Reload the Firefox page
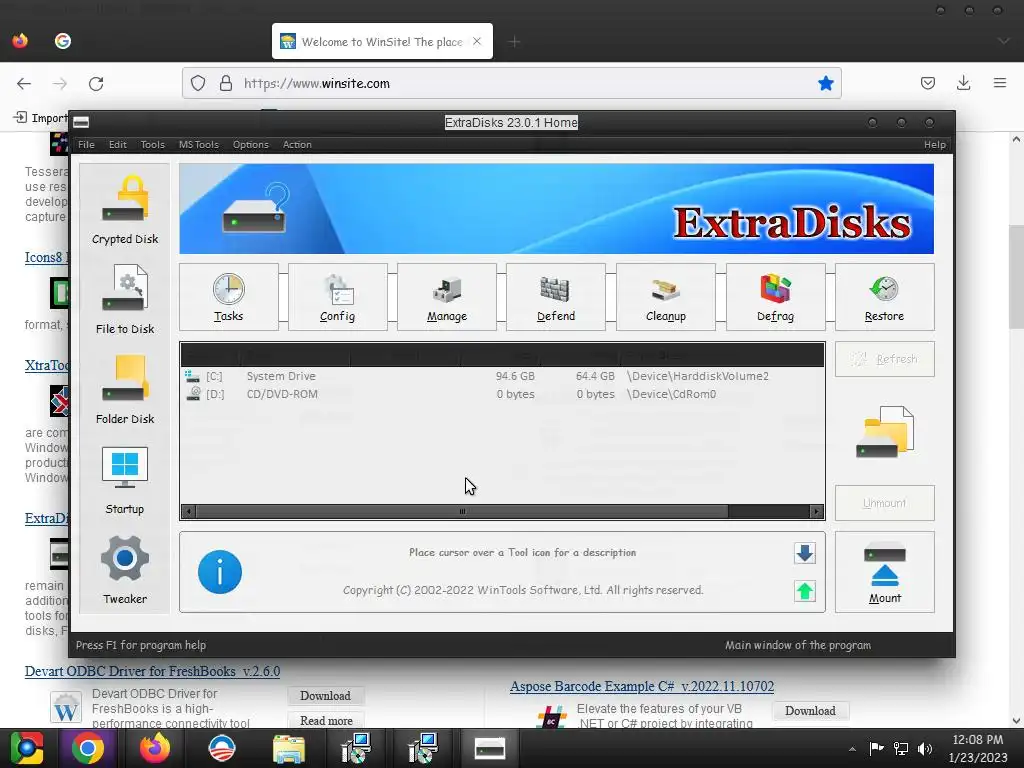This screenshot has width=1024, height=768. pos(96,84)
